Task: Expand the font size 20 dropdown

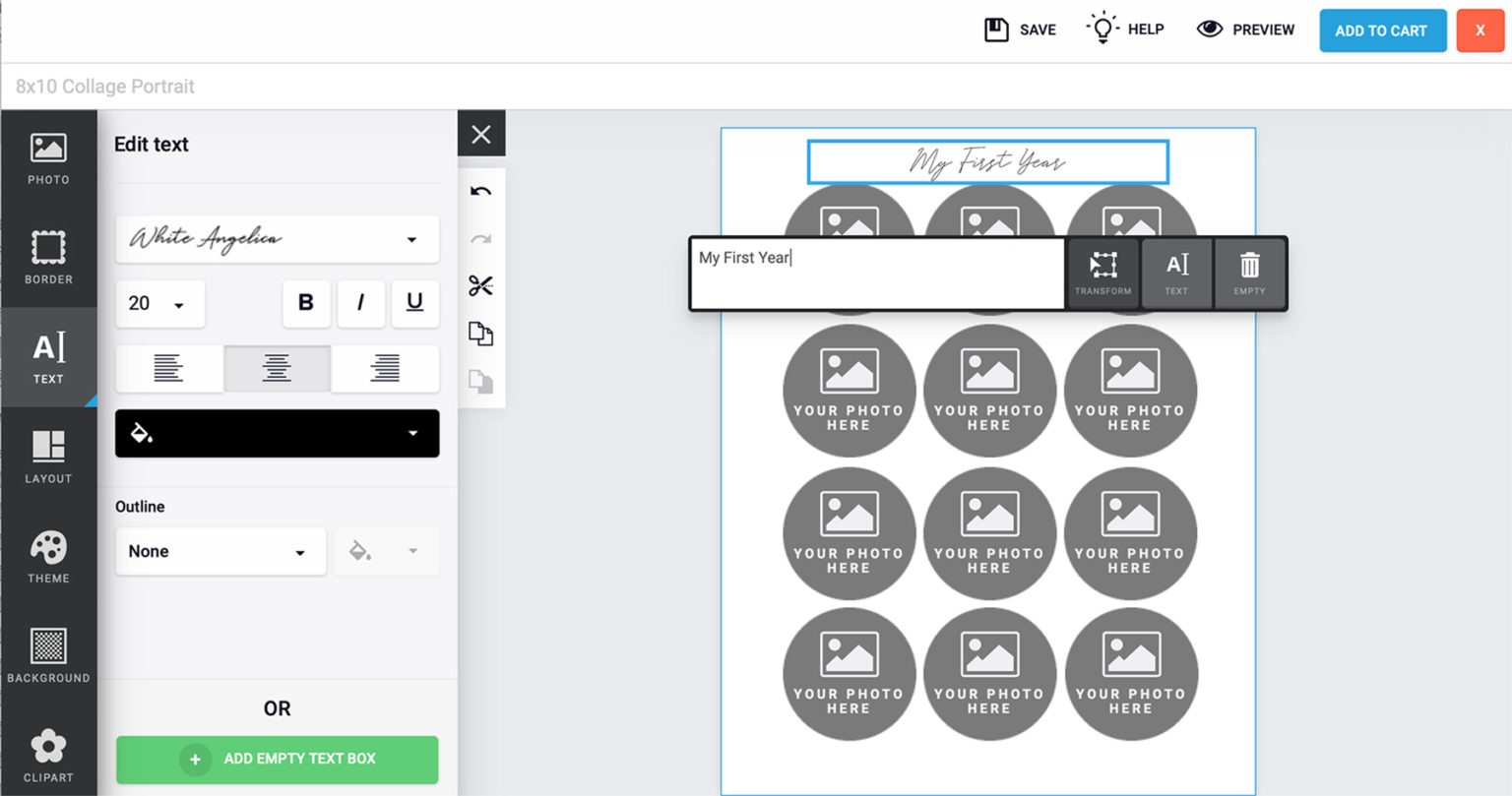Action: click(159, 304)
